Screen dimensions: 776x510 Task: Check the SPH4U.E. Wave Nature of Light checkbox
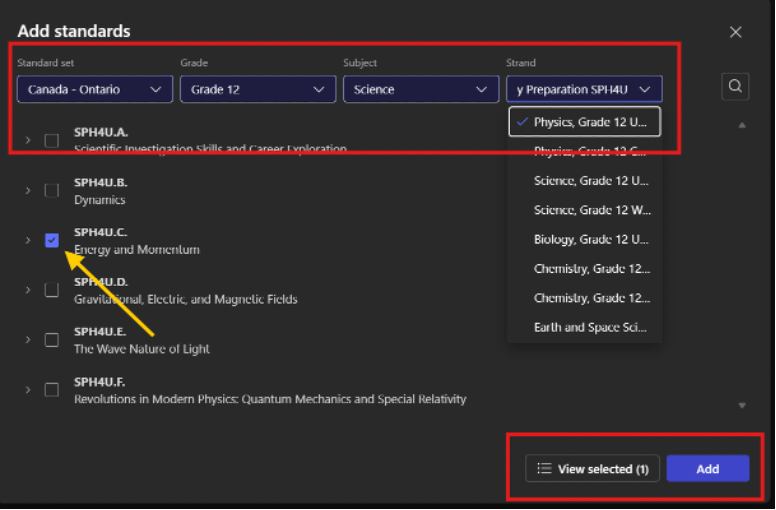click(x=52, y=340)
